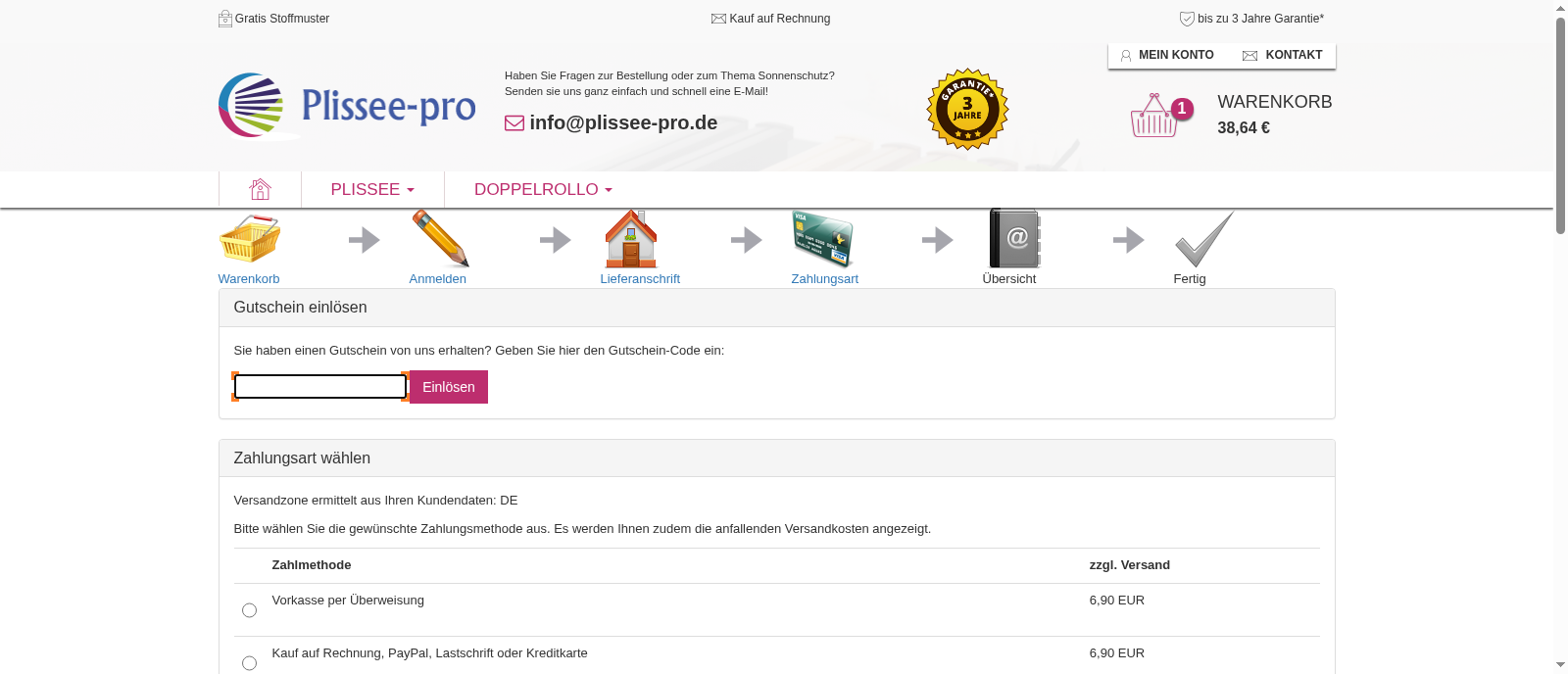Click the Warenkorb basket step icon
The width and height of the screenshot is (1568, 674).
250,238
